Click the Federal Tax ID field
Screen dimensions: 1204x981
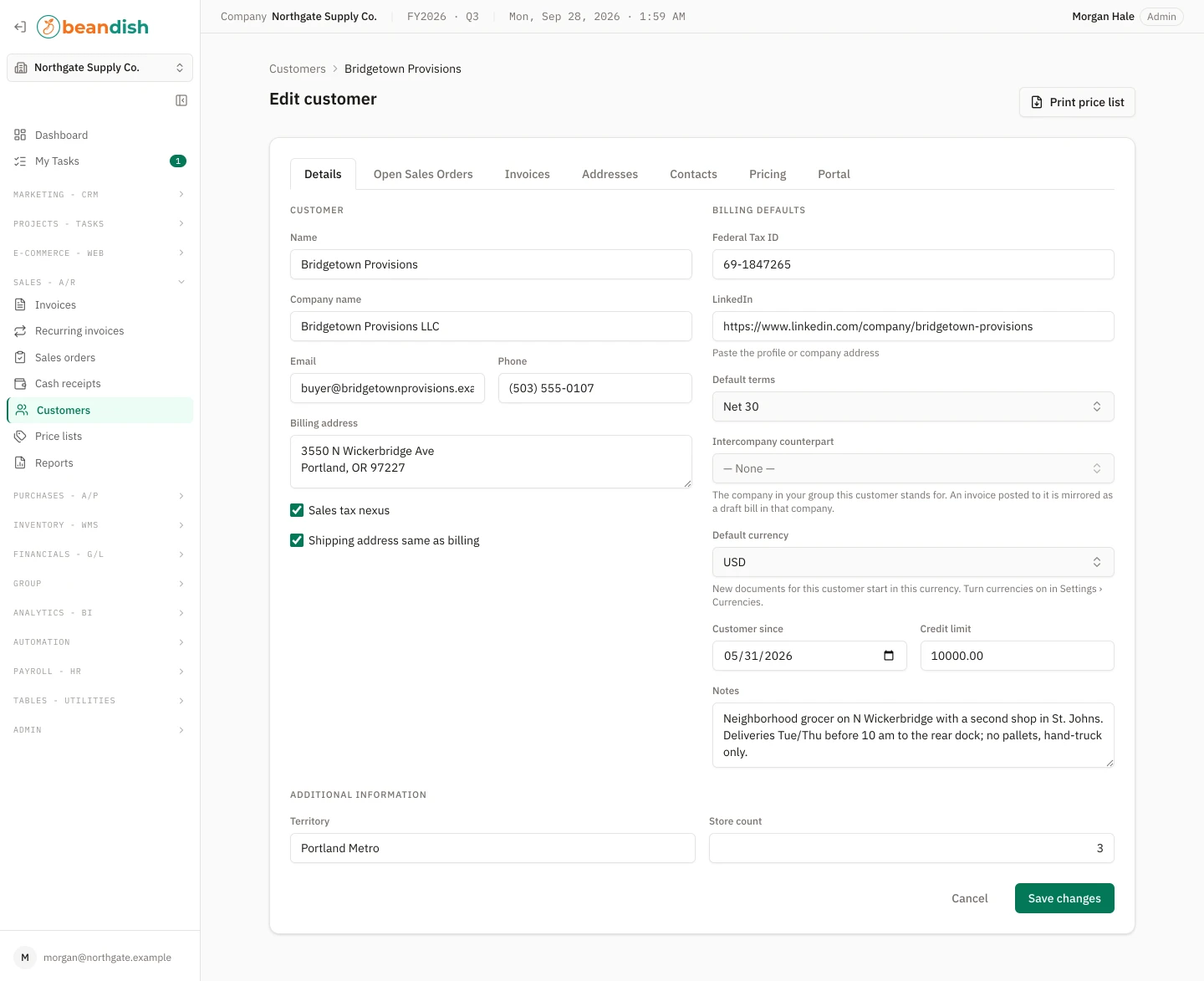[913, 264]
